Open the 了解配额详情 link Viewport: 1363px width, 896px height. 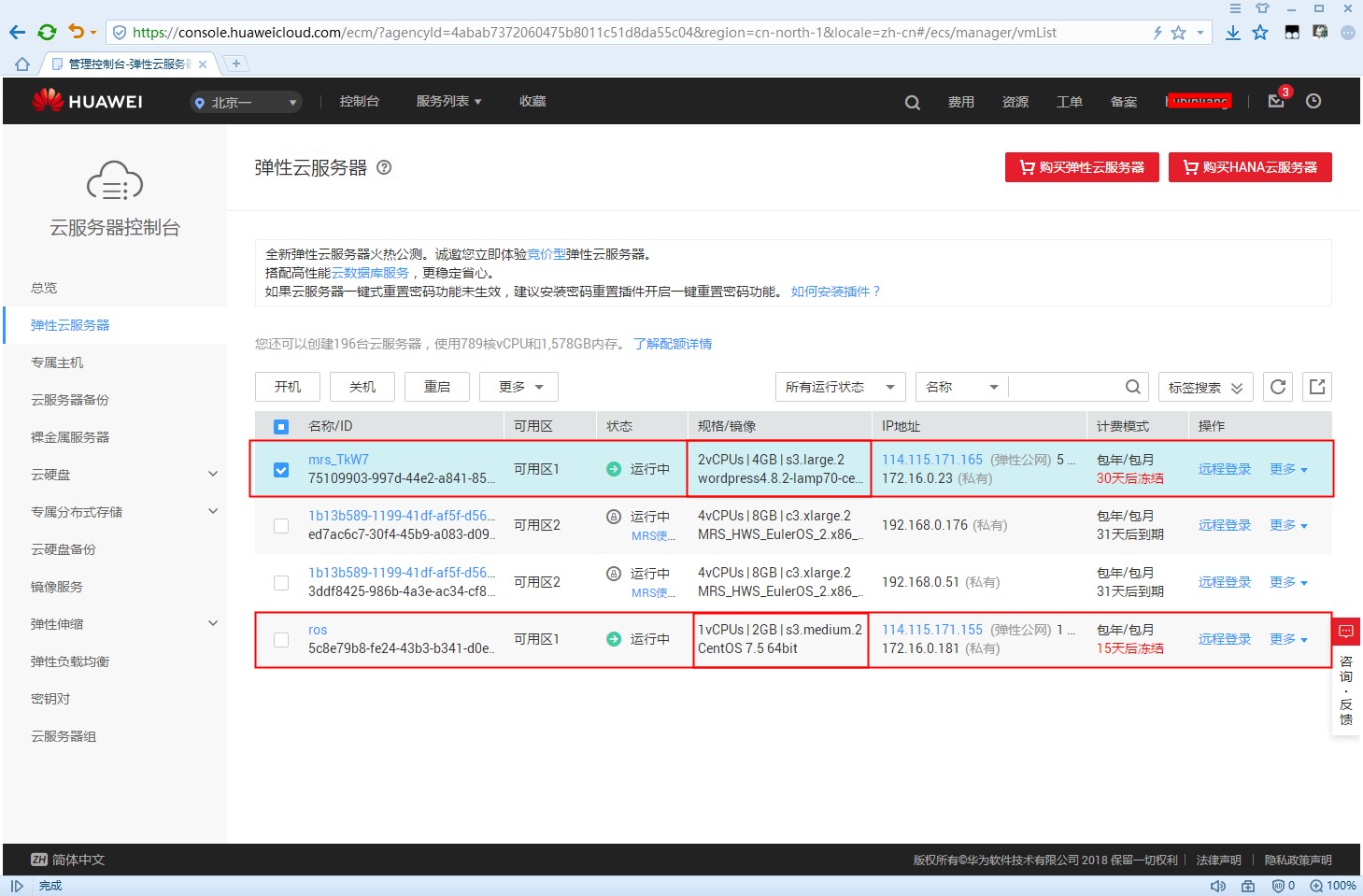(673, 344)
